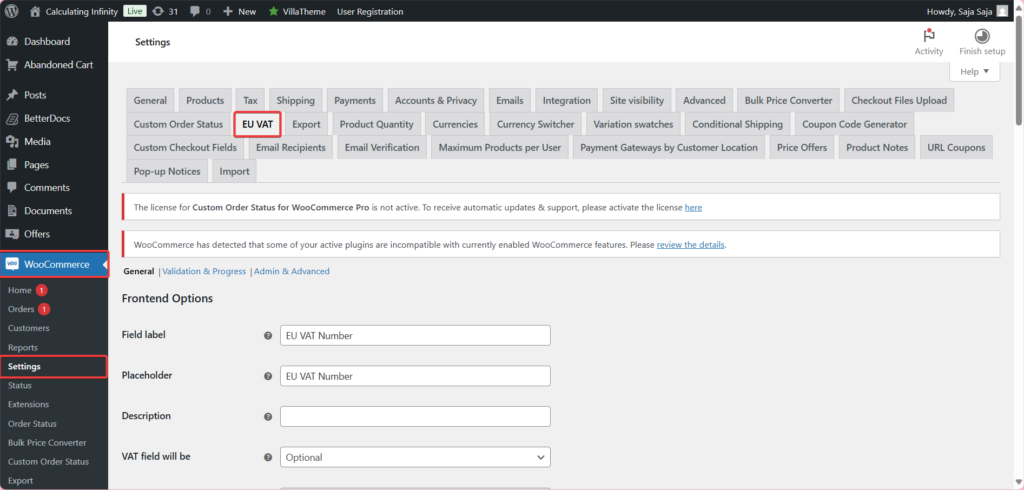Open the Import tab

point(234,171)
